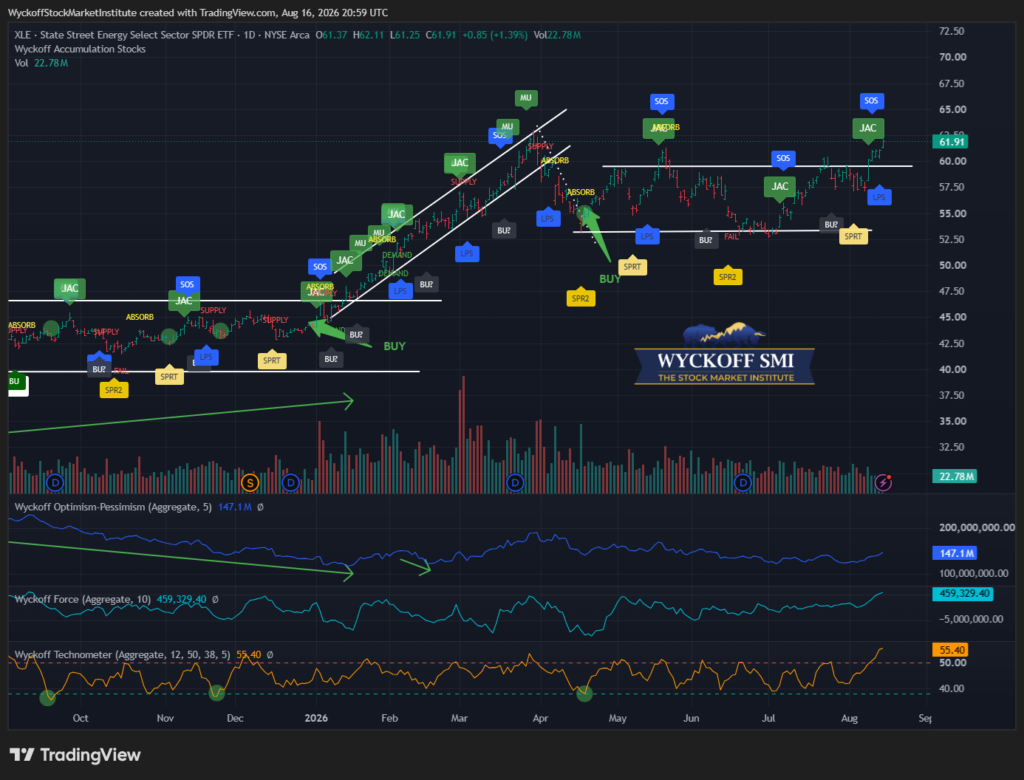Screen dimensions: 1024x780
Task: Select the blue SOS label above the May peak
Action: (x=662, y=101)
